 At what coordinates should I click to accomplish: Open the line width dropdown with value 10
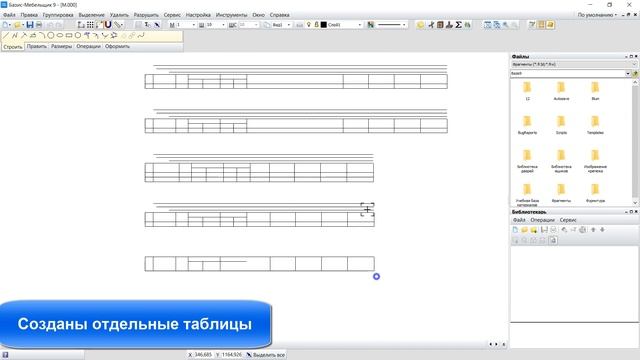pyautogui.click(x=223, y=25)
